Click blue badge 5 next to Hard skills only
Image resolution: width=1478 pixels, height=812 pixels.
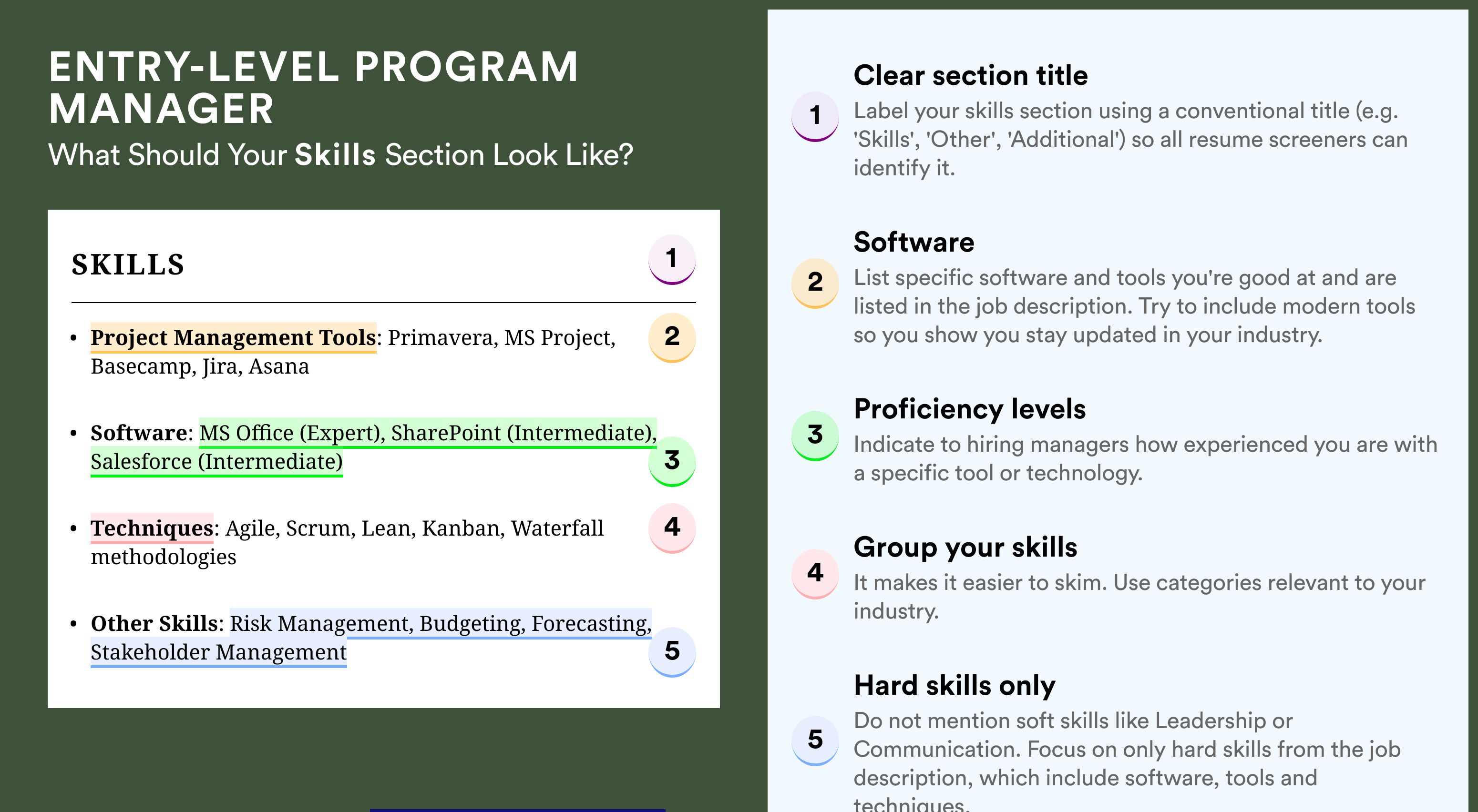click(x=815, y=741)
